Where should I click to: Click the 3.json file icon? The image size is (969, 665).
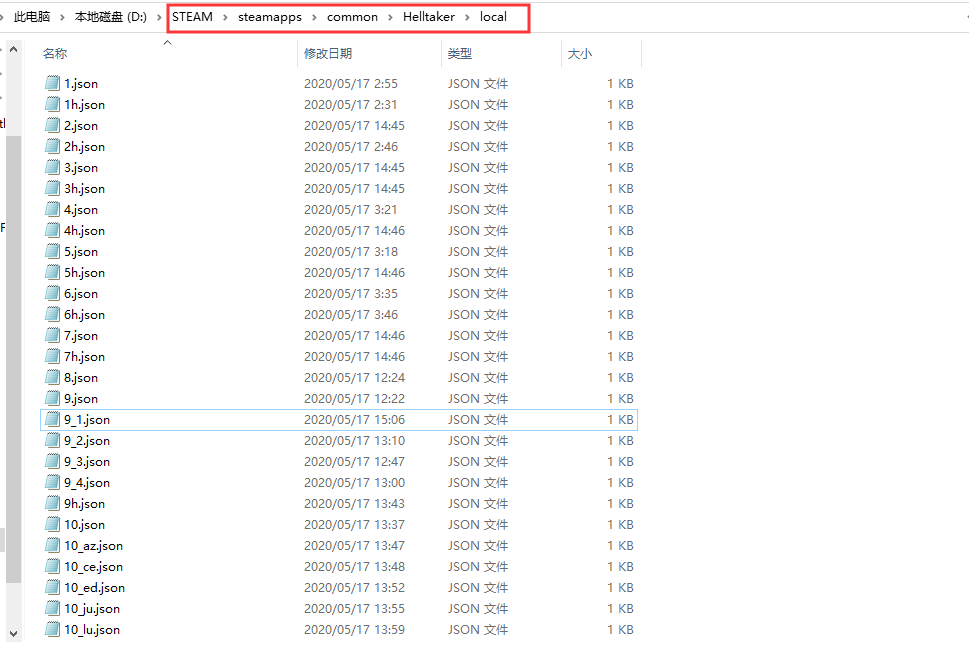click(x=53, y=167)
